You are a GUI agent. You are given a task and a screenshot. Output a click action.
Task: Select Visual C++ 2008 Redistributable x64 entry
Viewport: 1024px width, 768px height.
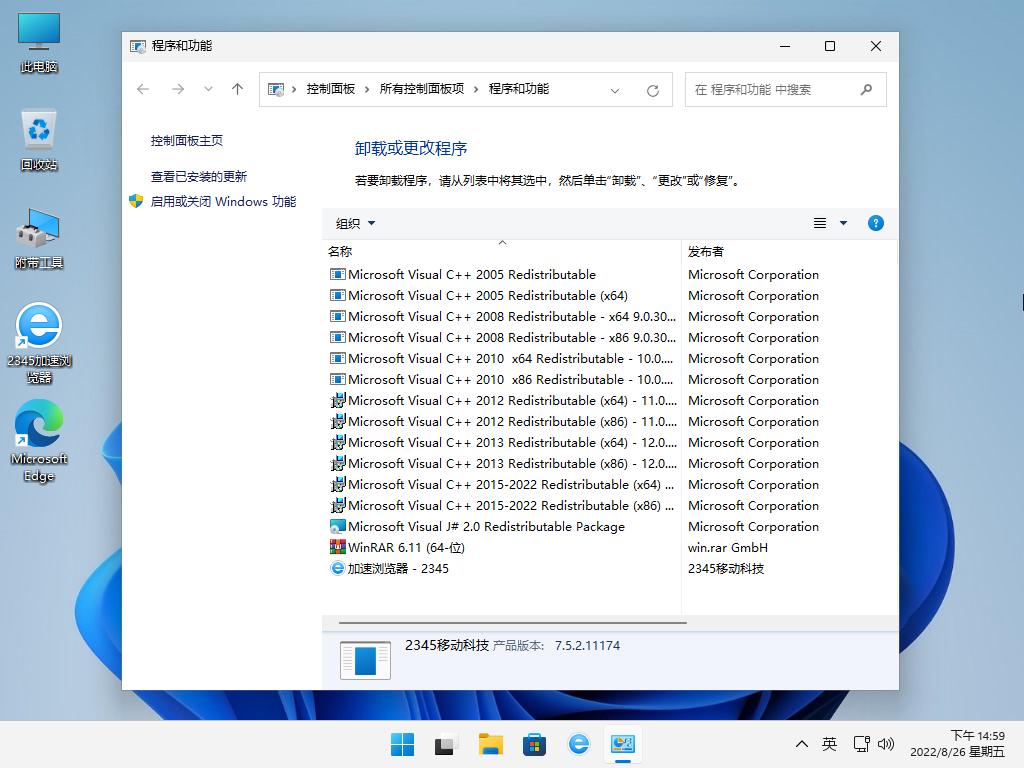(x=503, y=316)
